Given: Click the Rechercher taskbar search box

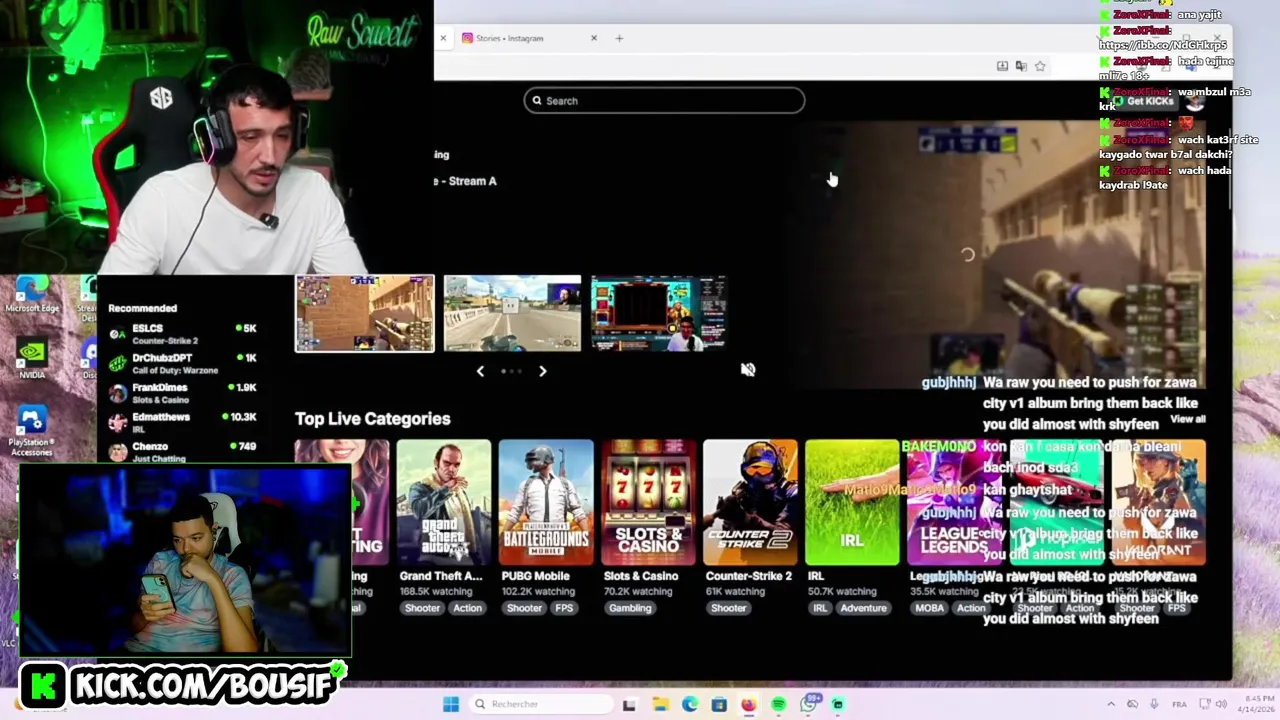Looking at the screenshot, I should point(541,704).
